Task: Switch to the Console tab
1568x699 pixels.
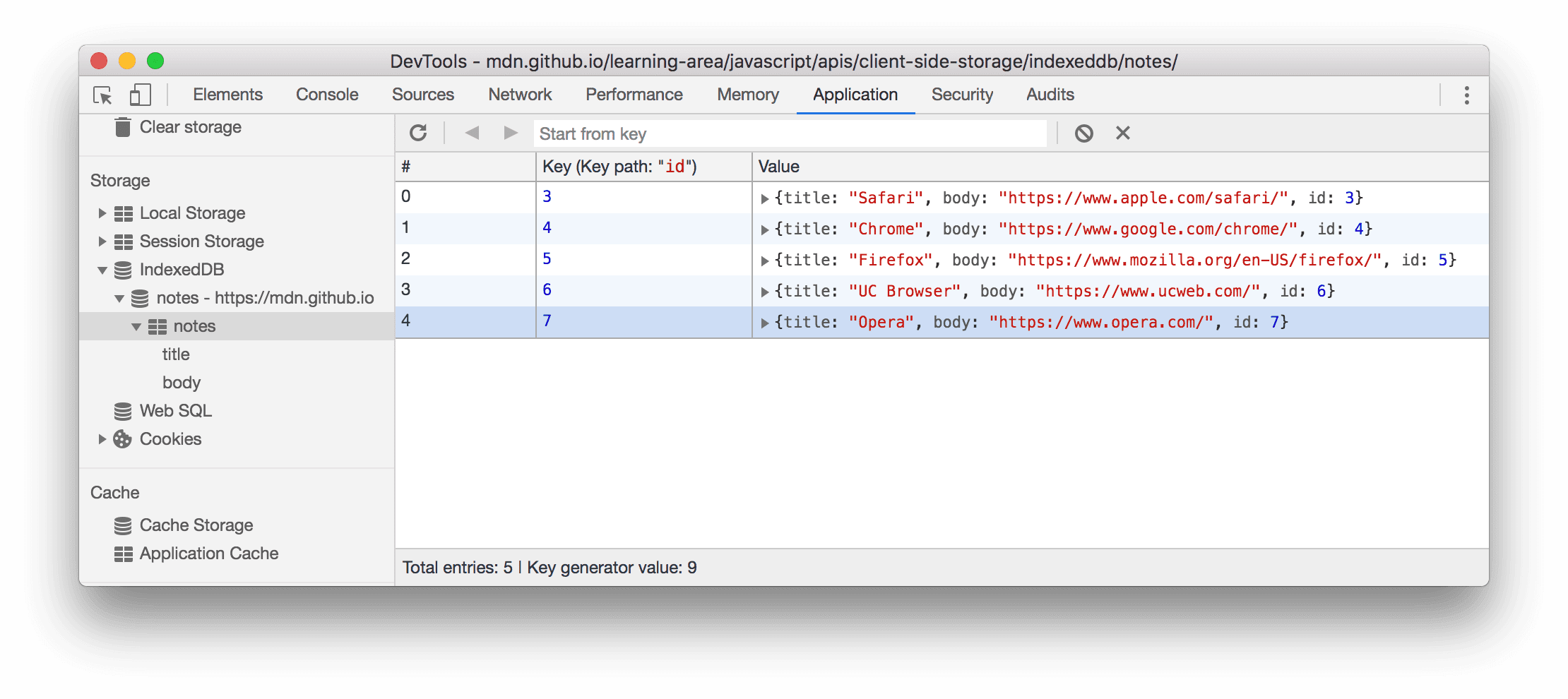Action: click(326, 94)
